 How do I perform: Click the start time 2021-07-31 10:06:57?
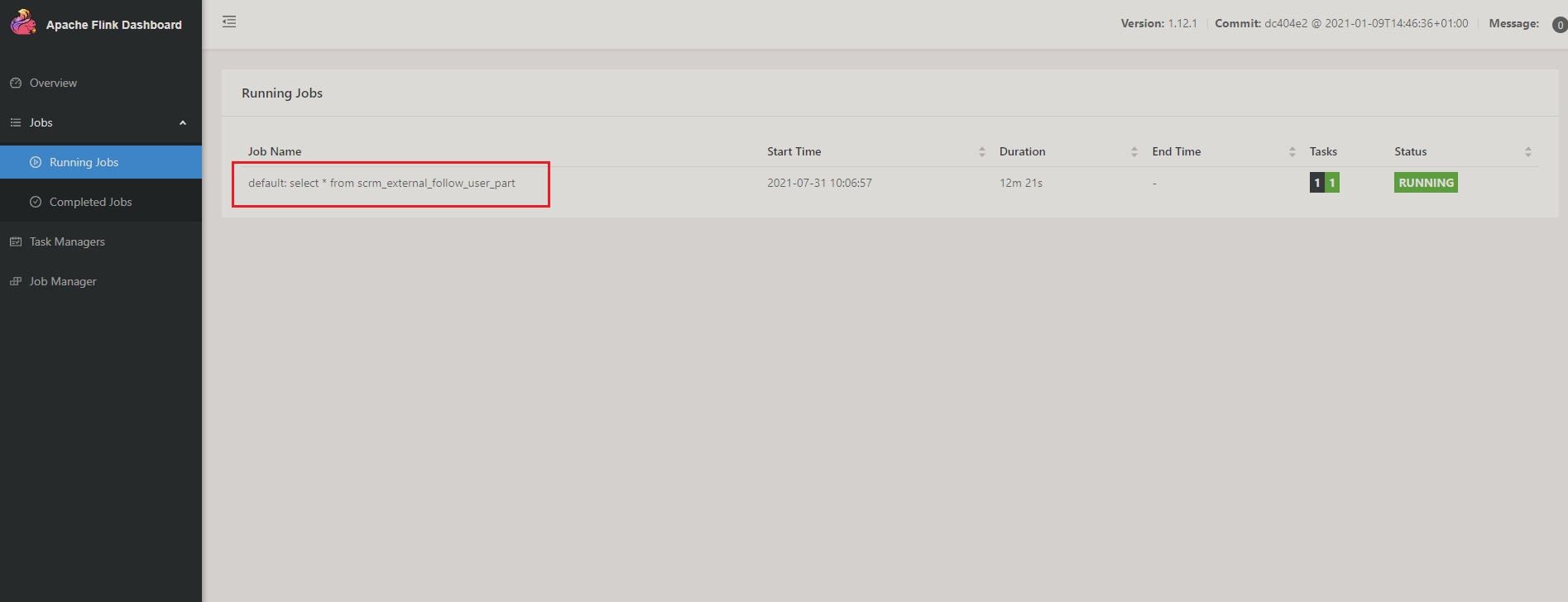tap(819, 183)
